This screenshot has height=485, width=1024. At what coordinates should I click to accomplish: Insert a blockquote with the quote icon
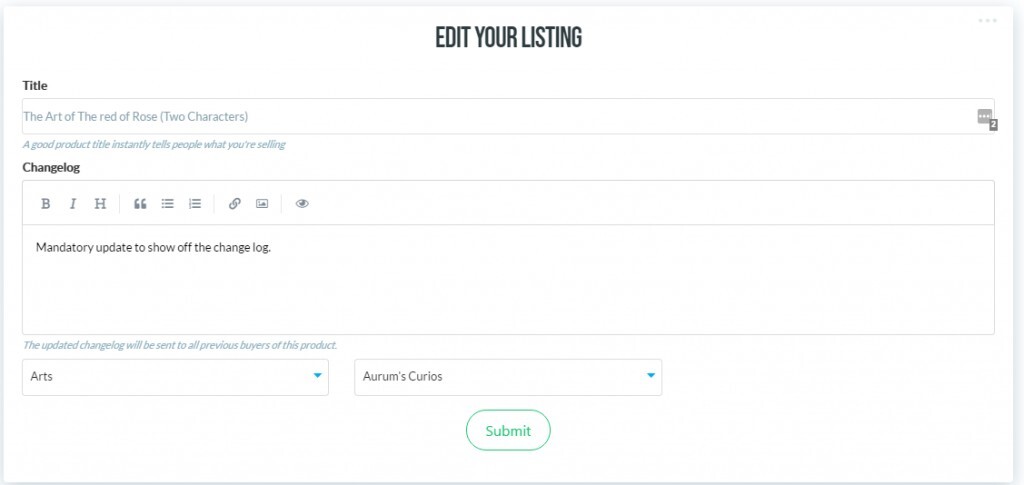pyautogui.click(x=140, y=203)
